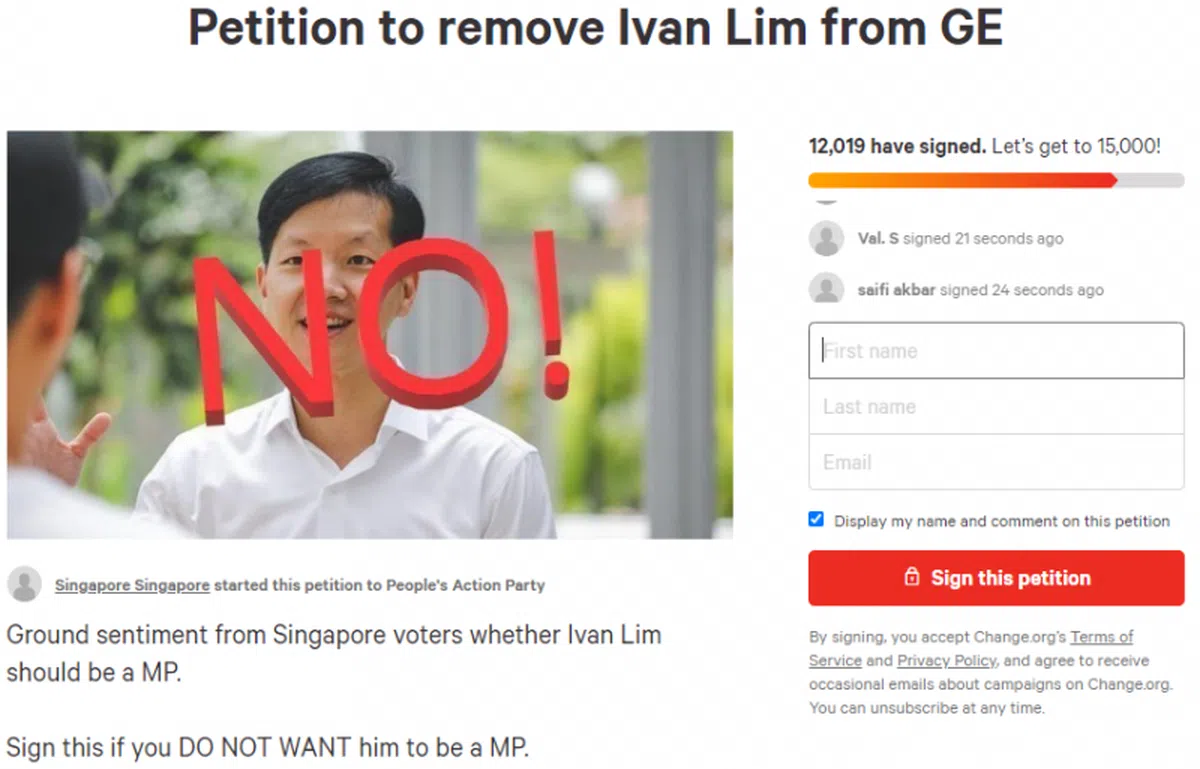Click Val. S's avatar icon
1200x769 pixels.
826,239
